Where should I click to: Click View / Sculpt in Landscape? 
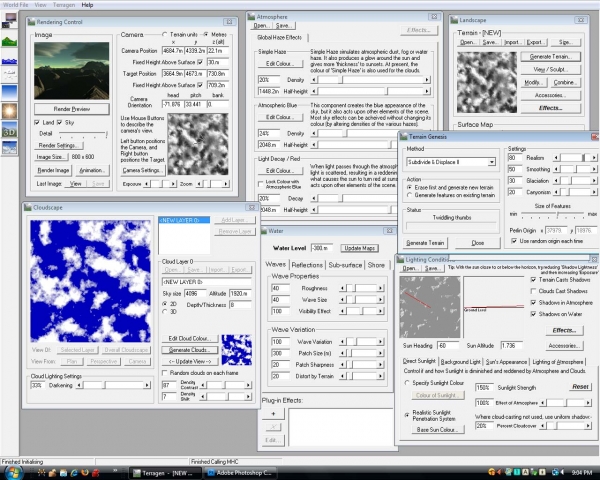click(x=550, y=69)
